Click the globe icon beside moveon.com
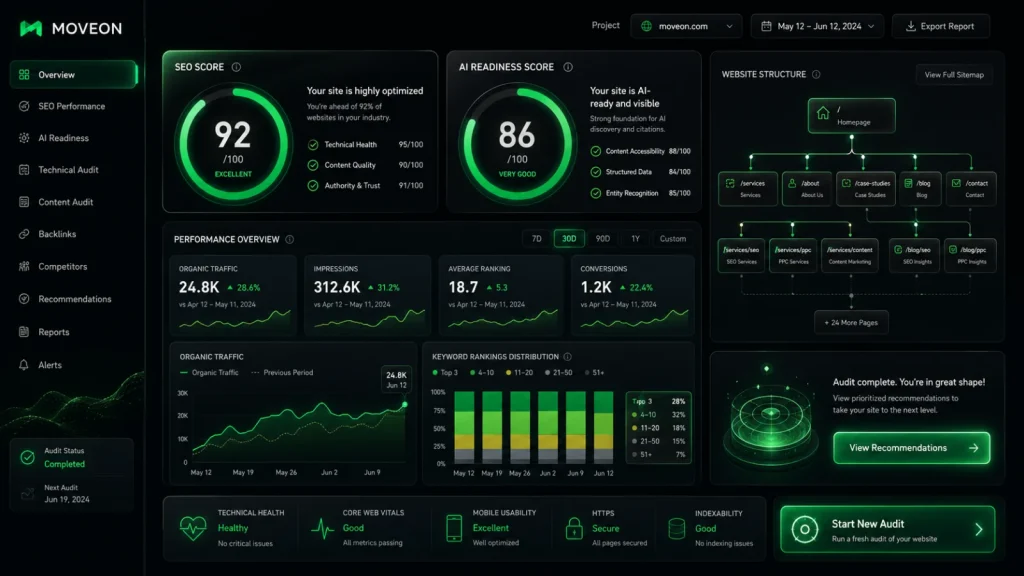This screenshot has height=576, width=1024. (647, 26)
